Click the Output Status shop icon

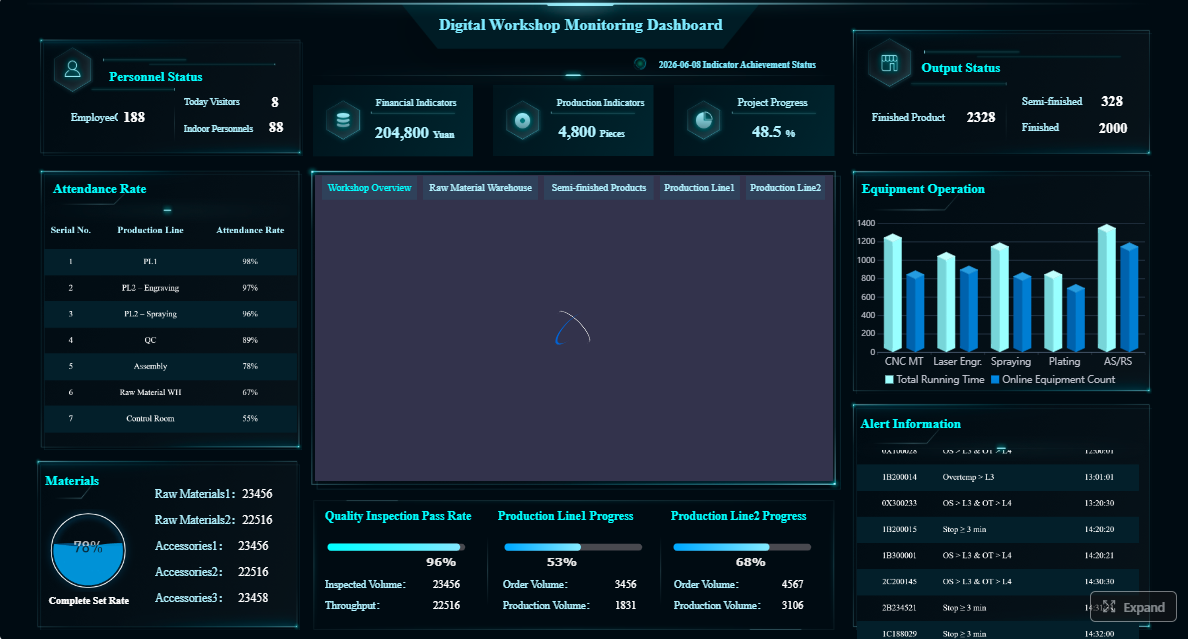click(889, 63)
